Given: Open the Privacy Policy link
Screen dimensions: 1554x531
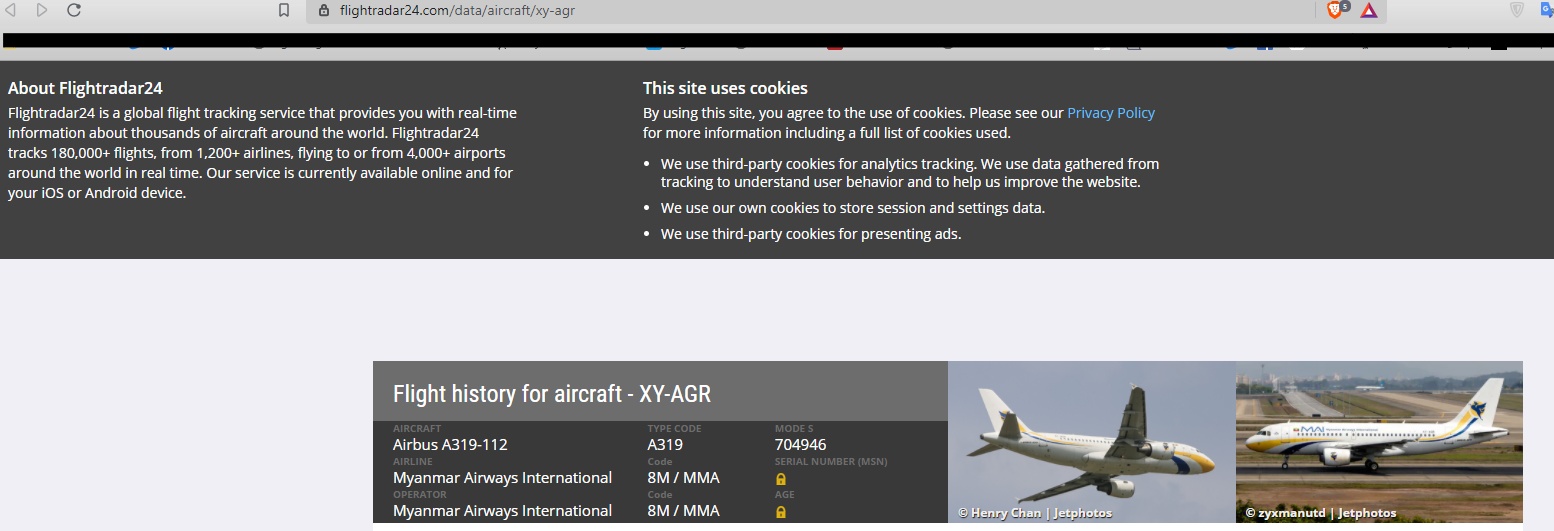Looking at the screenshot, I should point(1110,113).
